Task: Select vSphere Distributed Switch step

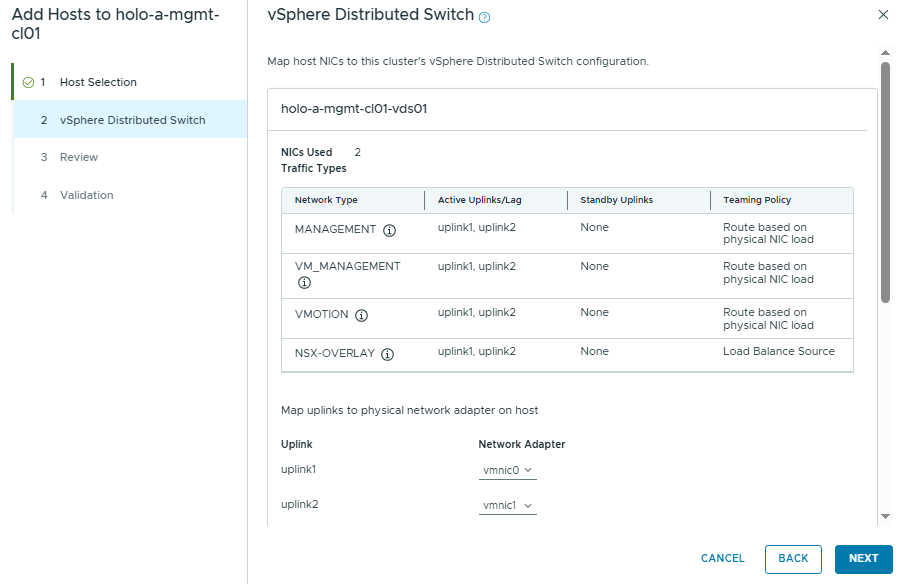Action: [x=132, y=120]
